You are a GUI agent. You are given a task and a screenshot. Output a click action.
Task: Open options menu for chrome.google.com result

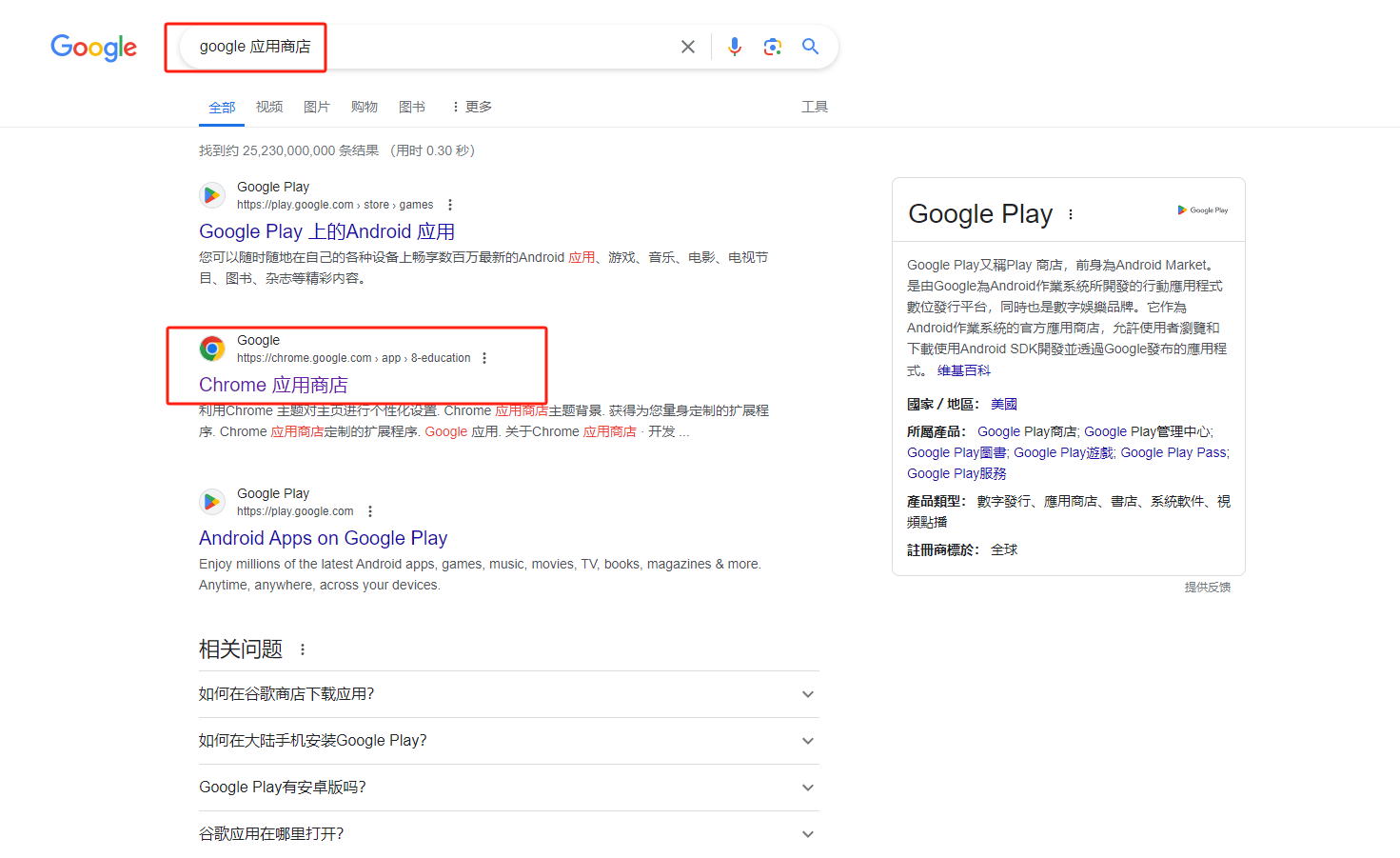pyautogui.click(x=484, y=358)
